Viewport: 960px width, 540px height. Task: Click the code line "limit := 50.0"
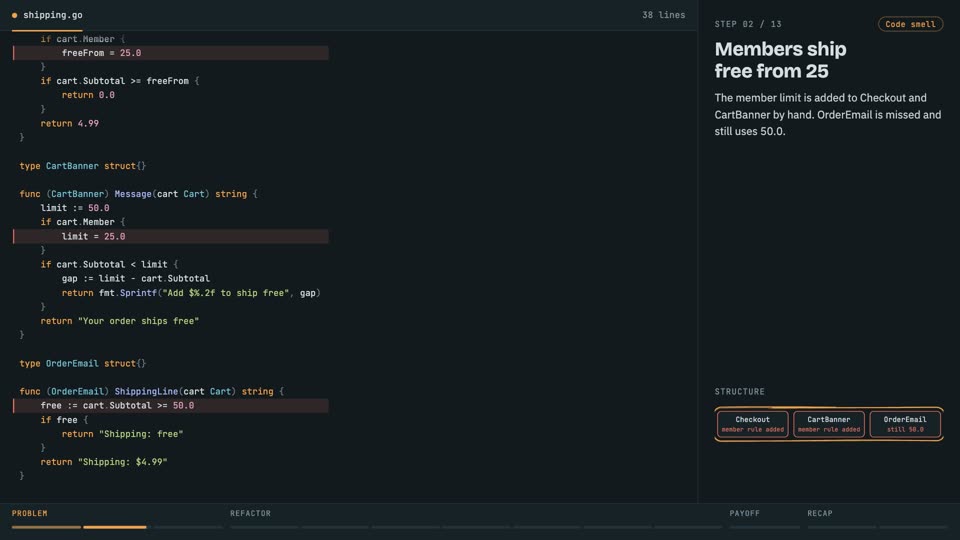pyautogui.click(x=75, y=208)
